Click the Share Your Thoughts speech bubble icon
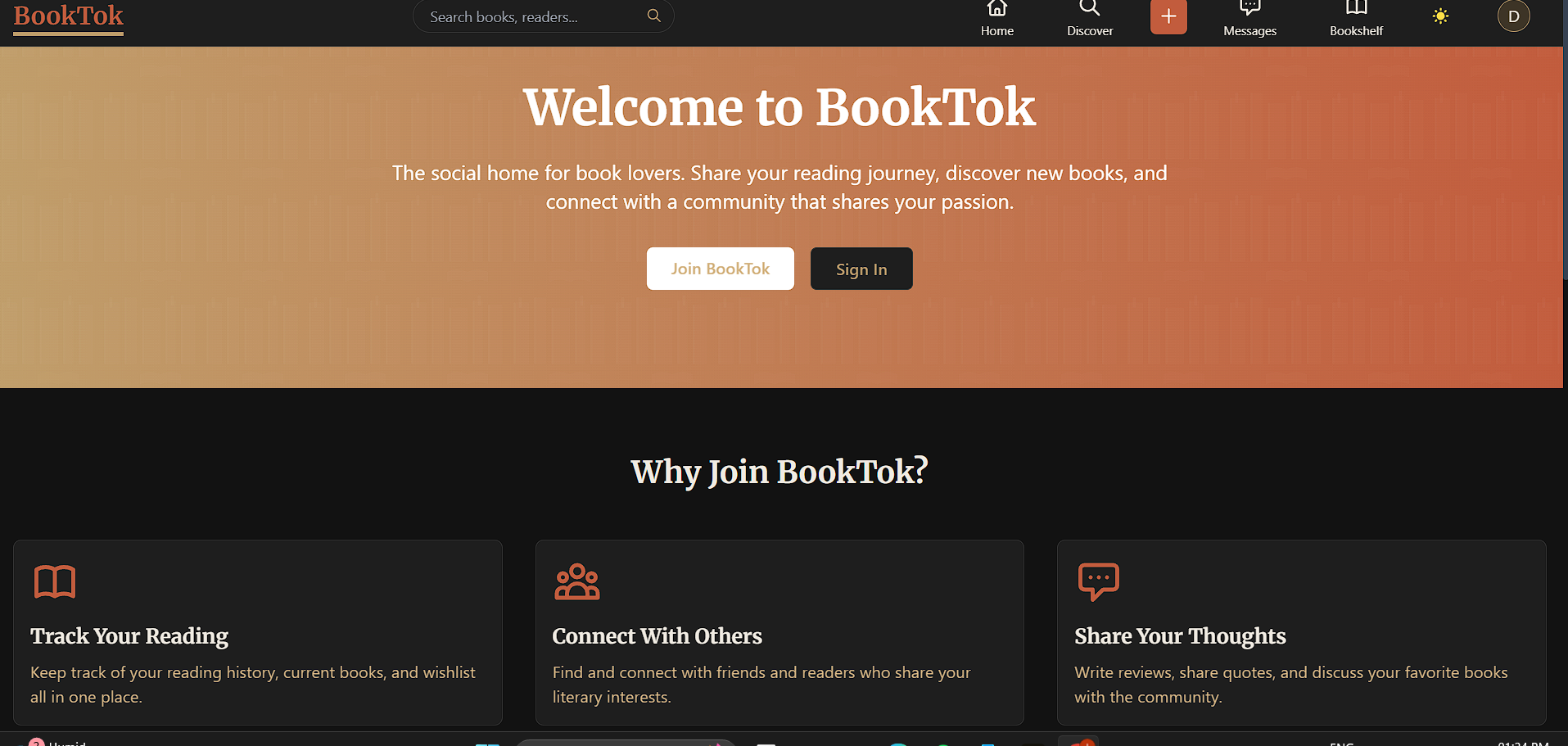Image resolution: width=1568 pixels, height=746 pixels. point(1098,581)
